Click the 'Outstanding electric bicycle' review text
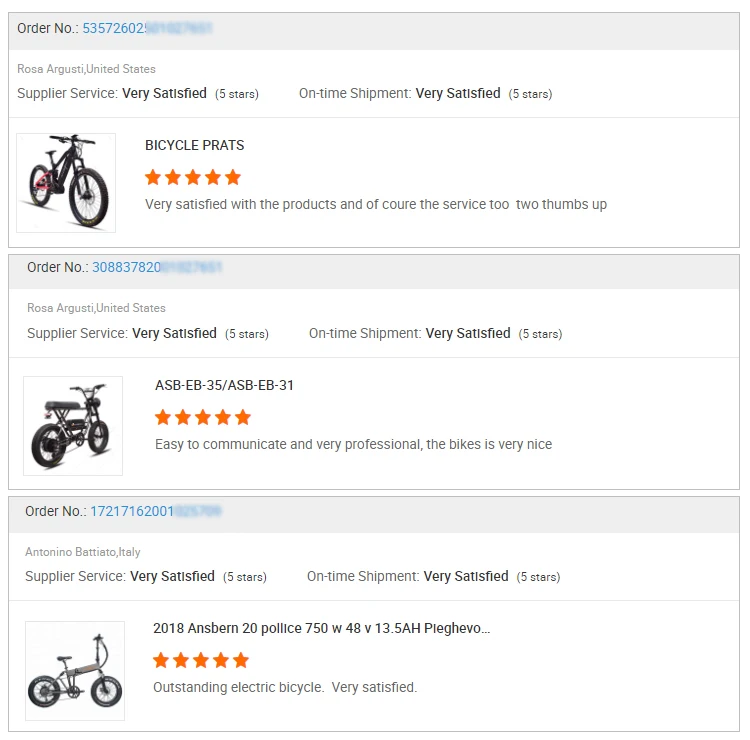Image resolution: width=750 pixels, height=740 pixels. (x=284, y=688)
